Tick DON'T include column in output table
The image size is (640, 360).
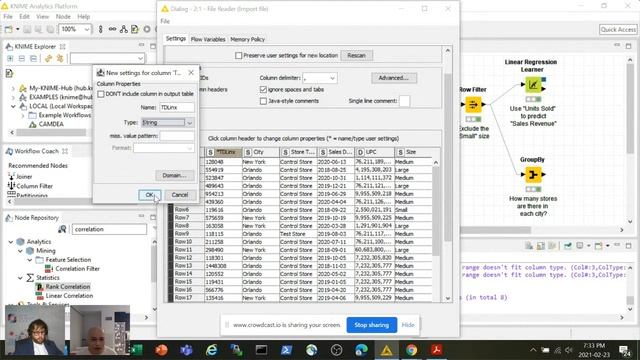click(x=101, y=94)
